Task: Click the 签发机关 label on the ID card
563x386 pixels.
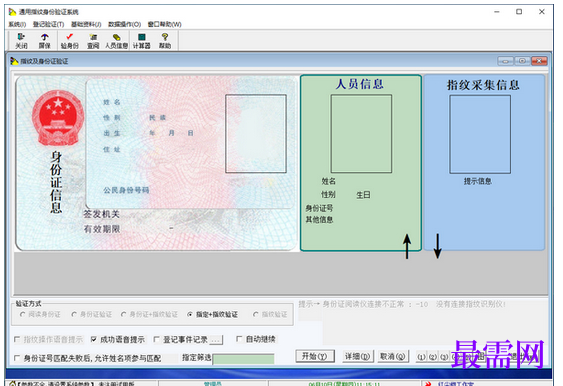Action: [x=101, y=214]
